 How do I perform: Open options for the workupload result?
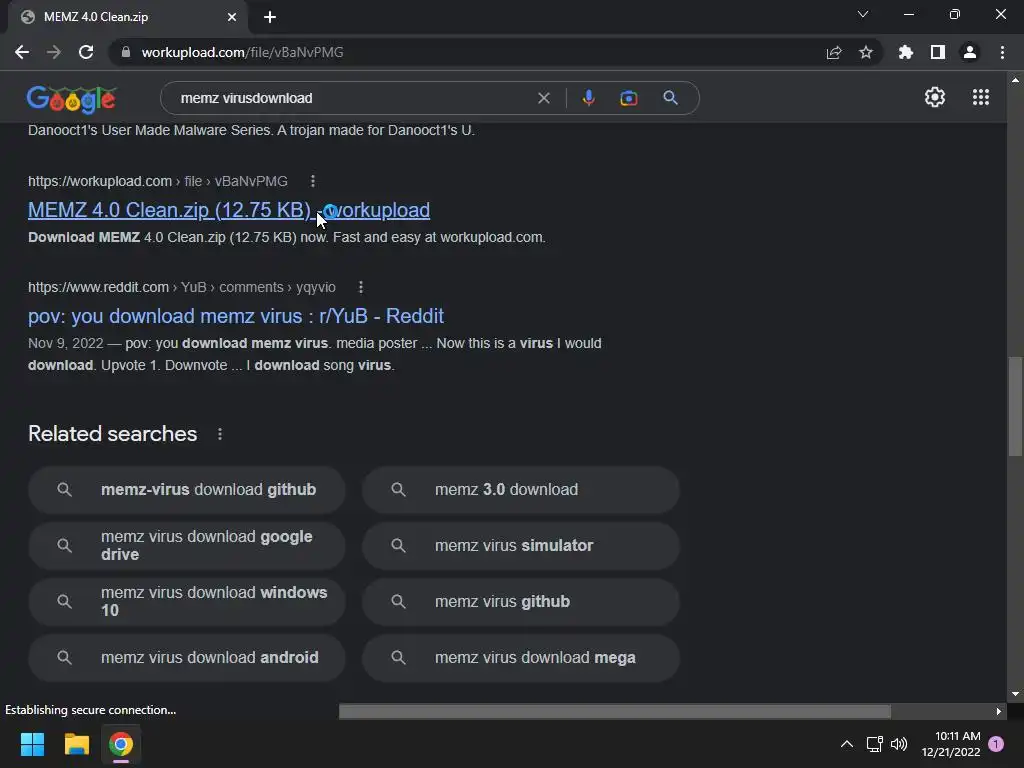pyautogui.click(x=313, y=181)
